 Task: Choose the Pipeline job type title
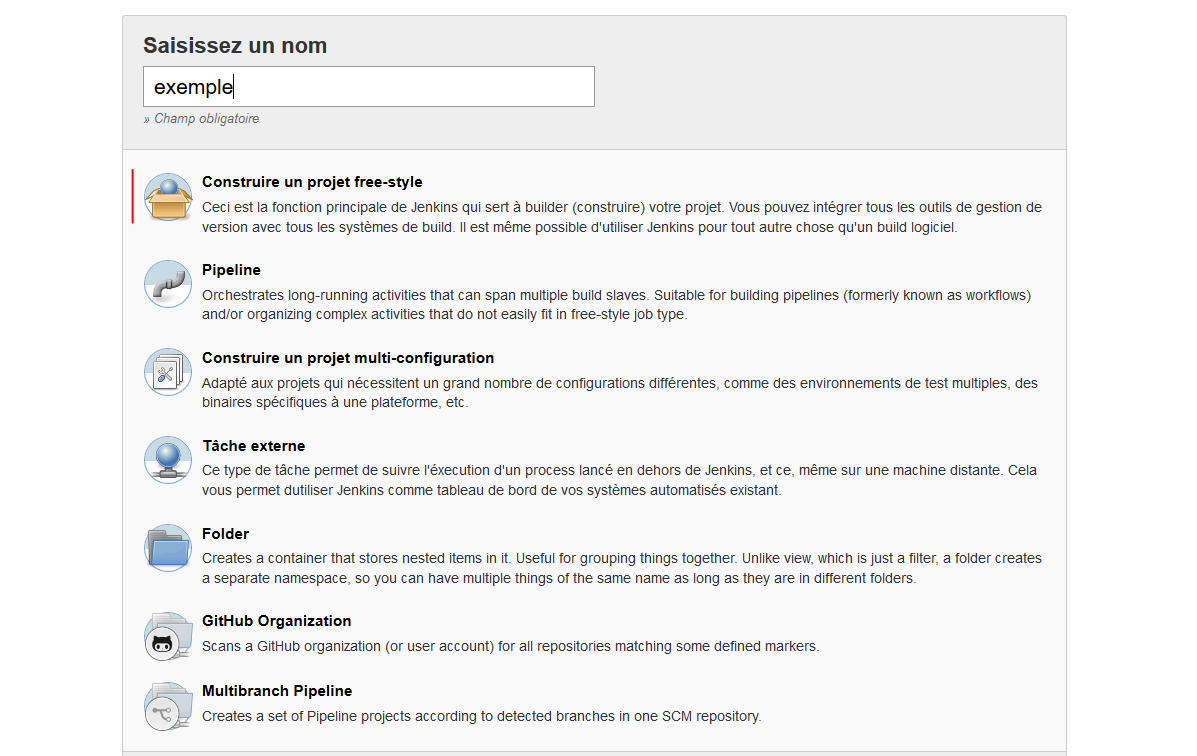click(231, 270)
